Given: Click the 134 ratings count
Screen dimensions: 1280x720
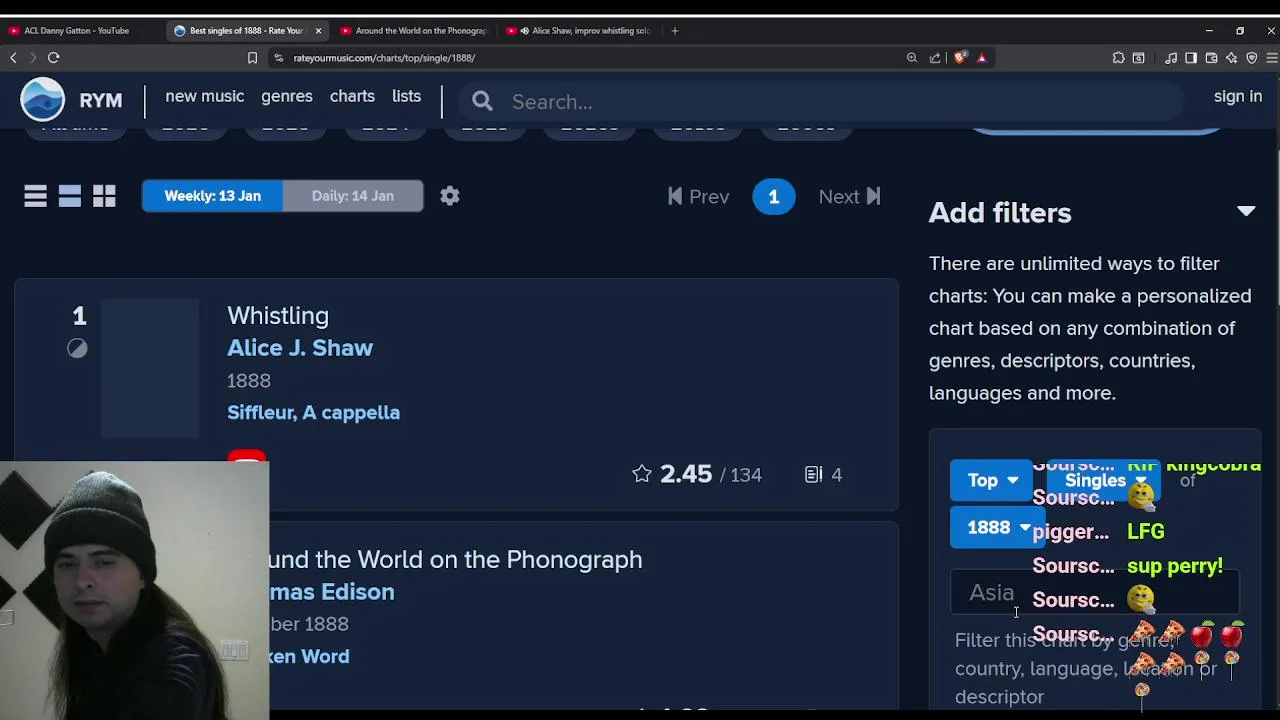Looking at the screenshot, I should click(x=746, y=475).
